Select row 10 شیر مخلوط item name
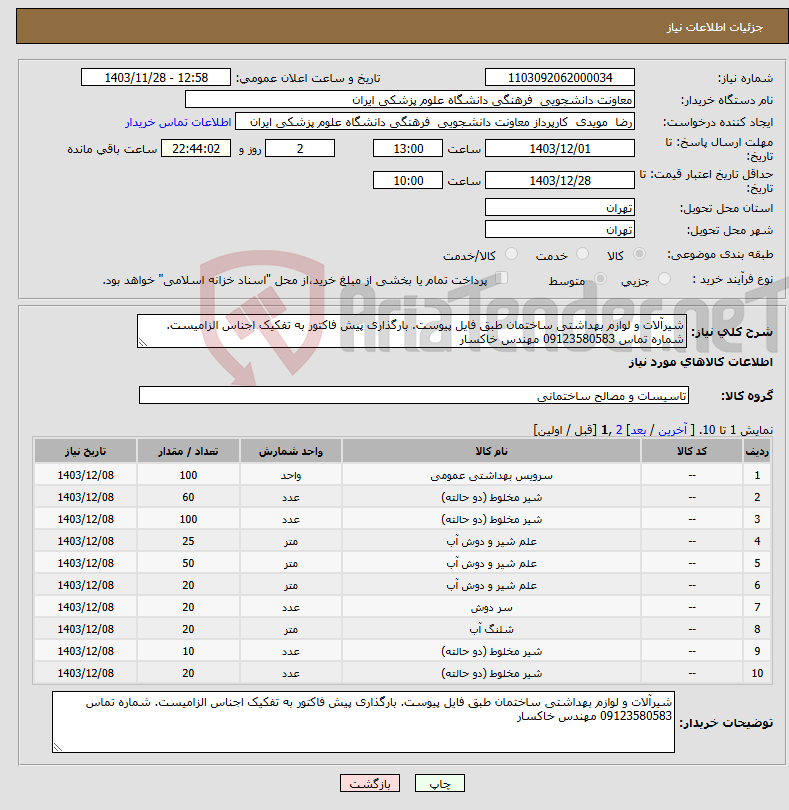The image size is (789, 810). pyautogui.click(x=491, y=673)
